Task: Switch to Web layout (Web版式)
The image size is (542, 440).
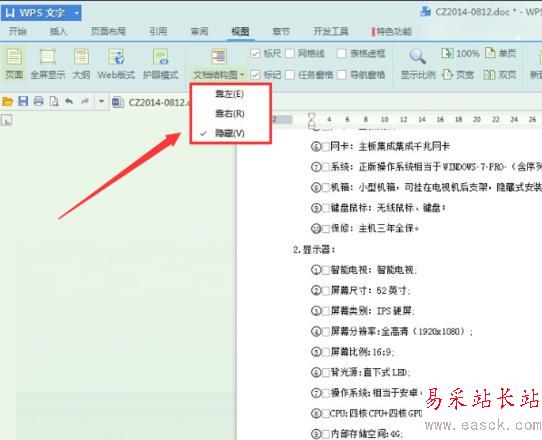Action: pyautogui.click(x=116, y=64)
